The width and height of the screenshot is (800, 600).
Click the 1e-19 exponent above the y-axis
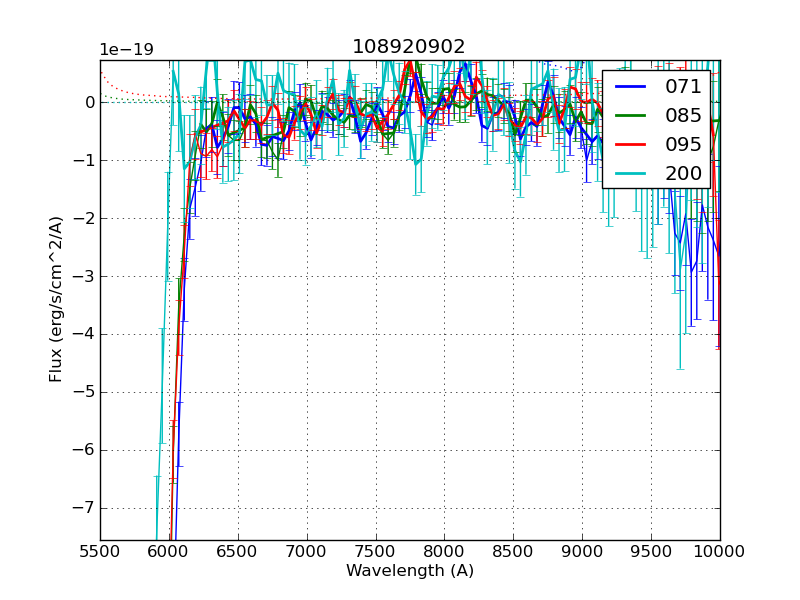click(126, 50)
